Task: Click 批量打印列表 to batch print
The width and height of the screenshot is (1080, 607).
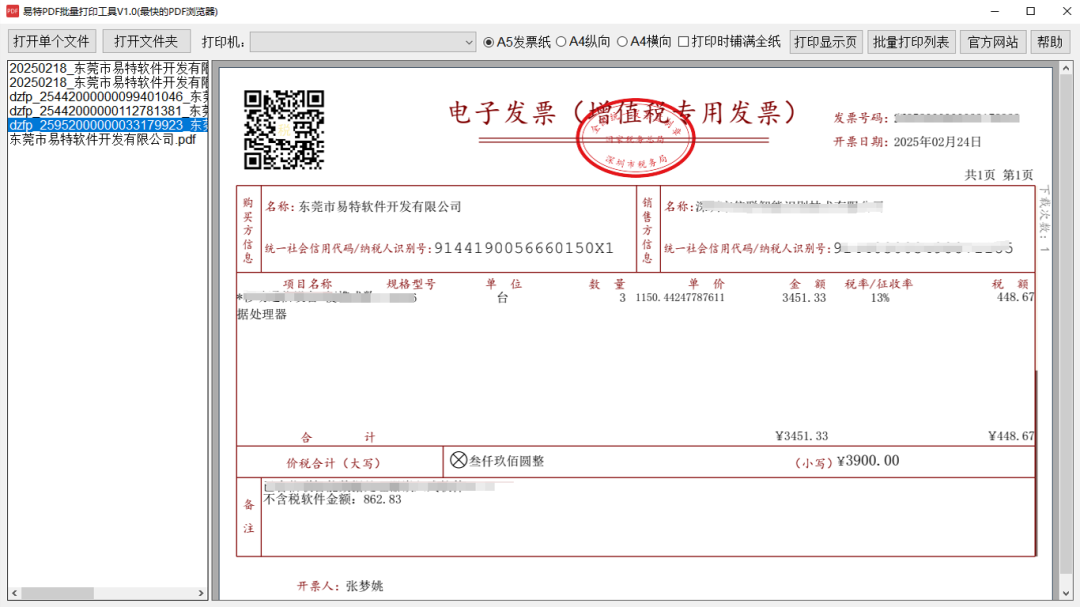Action: 911,42
